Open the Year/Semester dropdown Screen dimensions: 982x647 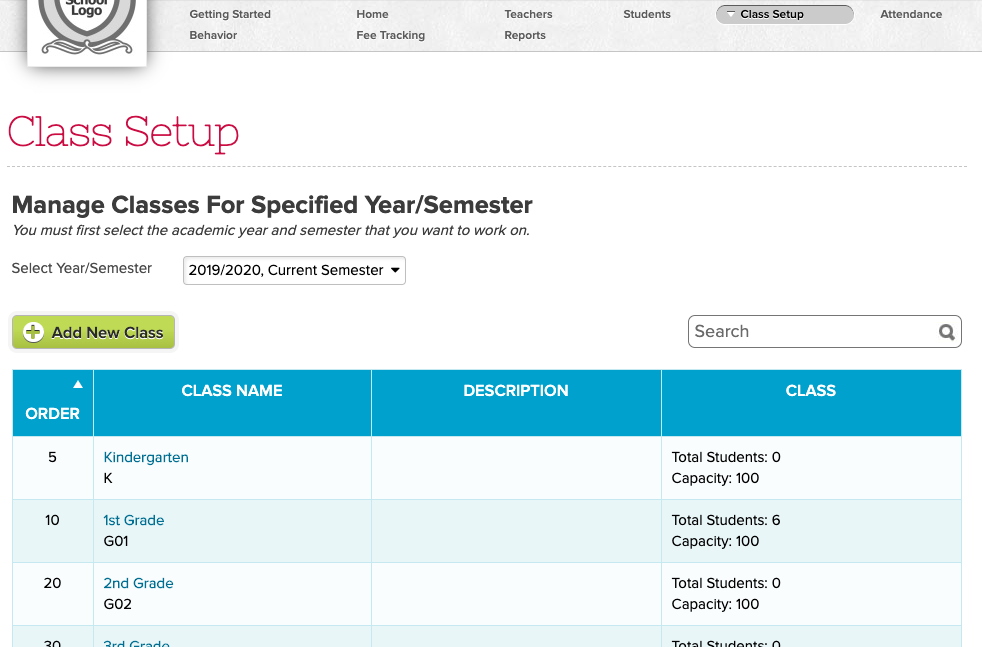point(294,270)
